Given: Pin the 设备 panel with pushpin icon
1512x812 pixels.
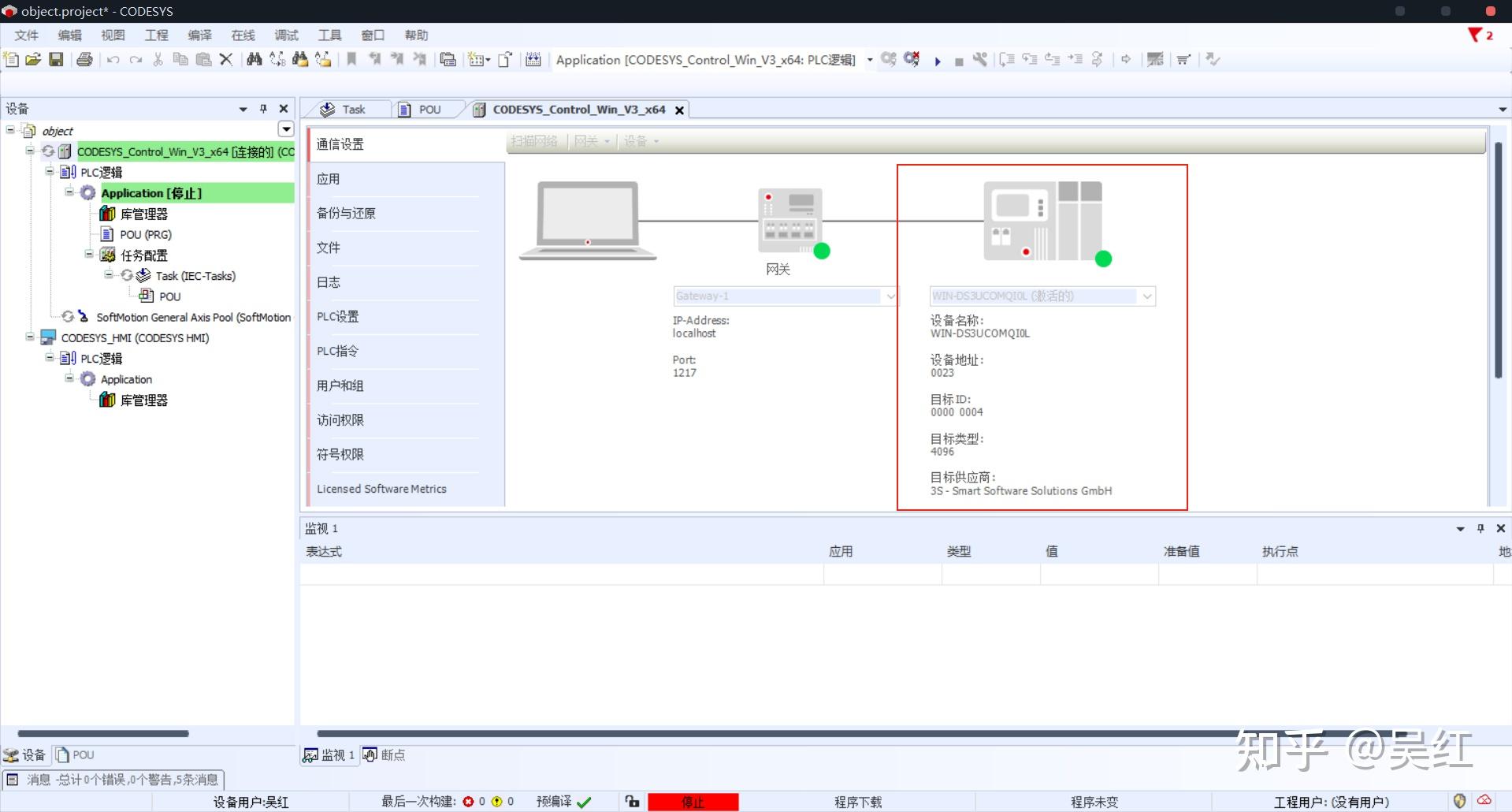Looking at the screenshot, I should click(263, 109).
